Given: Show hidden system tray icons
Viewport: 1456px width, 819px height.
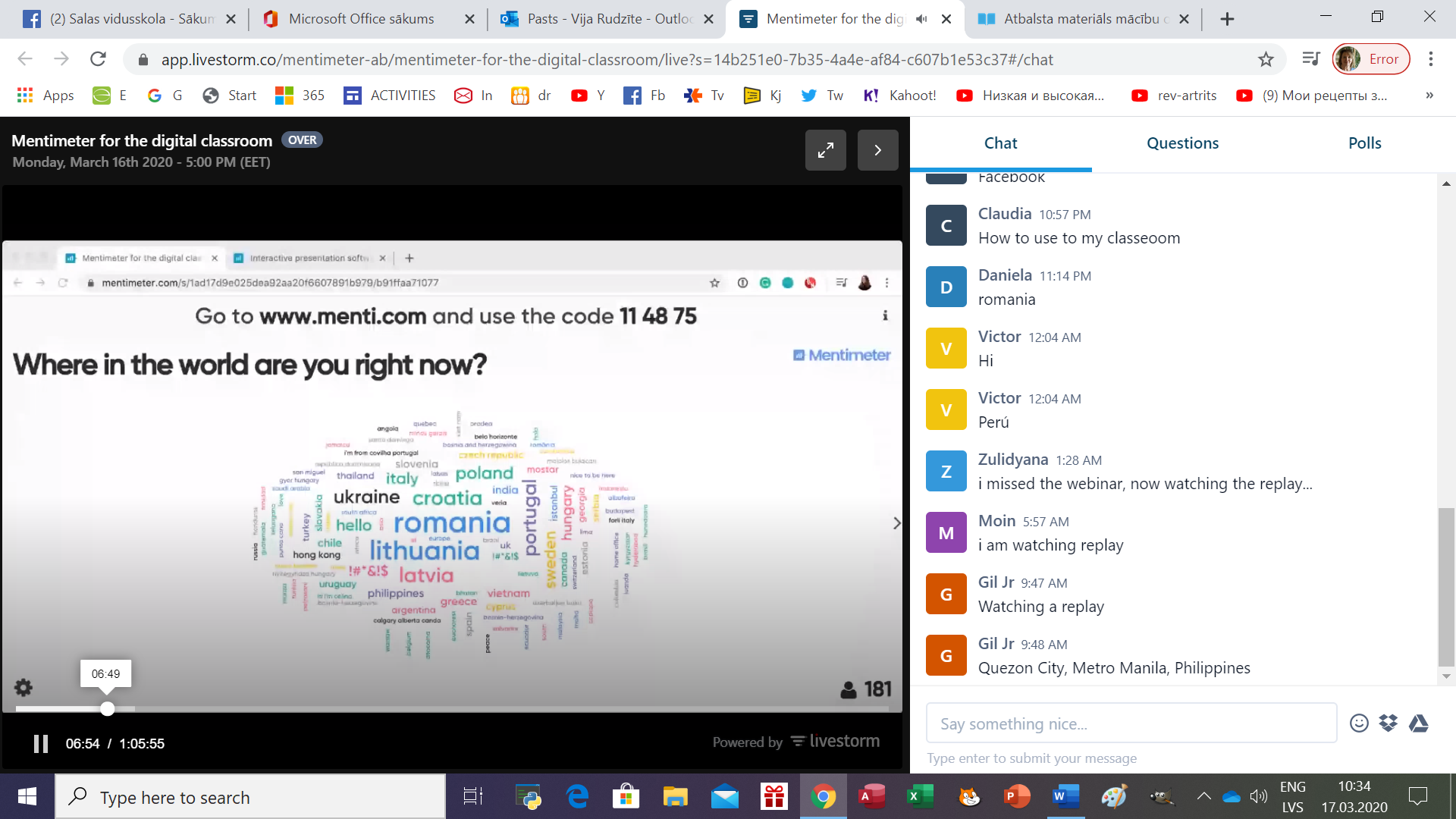Looking at the screenshot, I should pyautogui.click(x=1203, y=796).
